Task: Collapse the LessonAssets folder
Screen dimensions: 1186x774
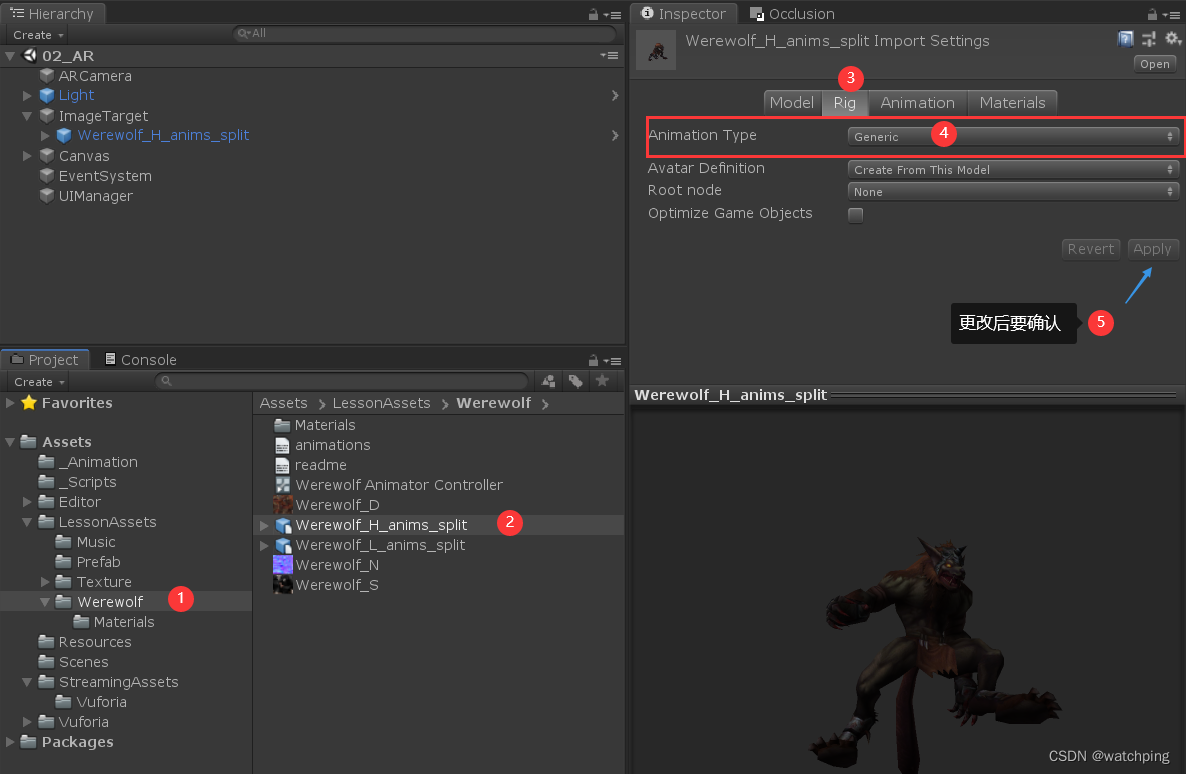Action: (x=27, y=522)
